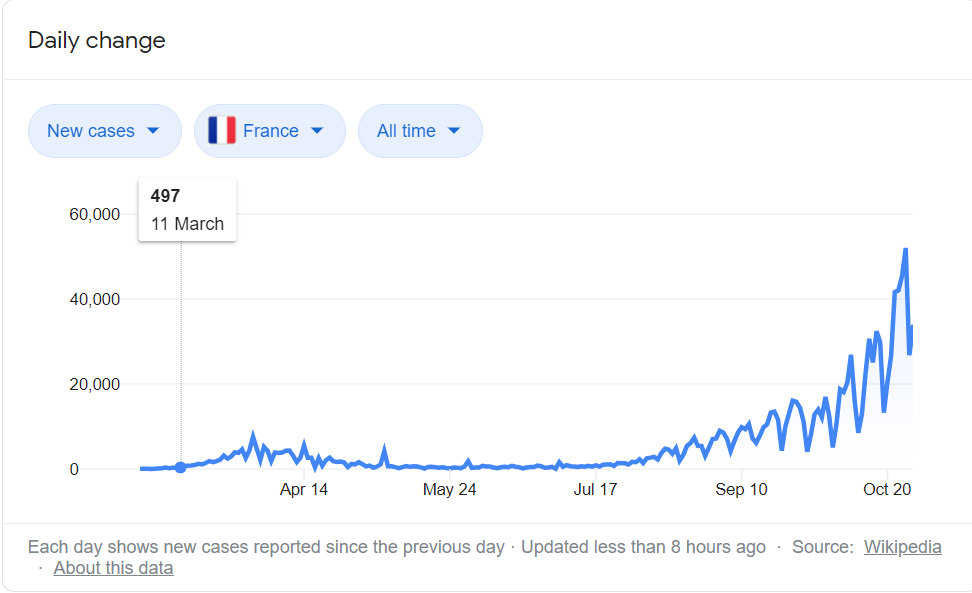Click the French flag icon
The image size is (972, 593).
tap(222, 131)
